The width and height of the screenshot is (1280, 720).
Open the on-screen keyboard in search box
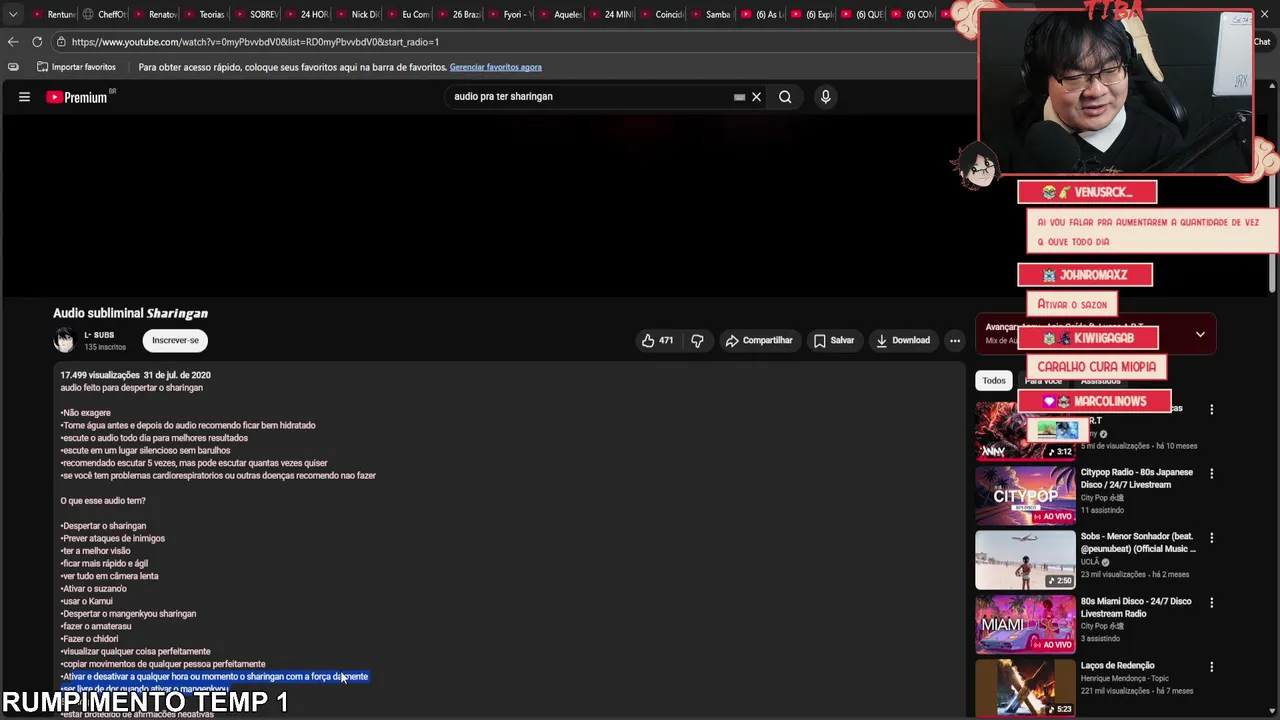pyautogui.click(x=739, y=97)
